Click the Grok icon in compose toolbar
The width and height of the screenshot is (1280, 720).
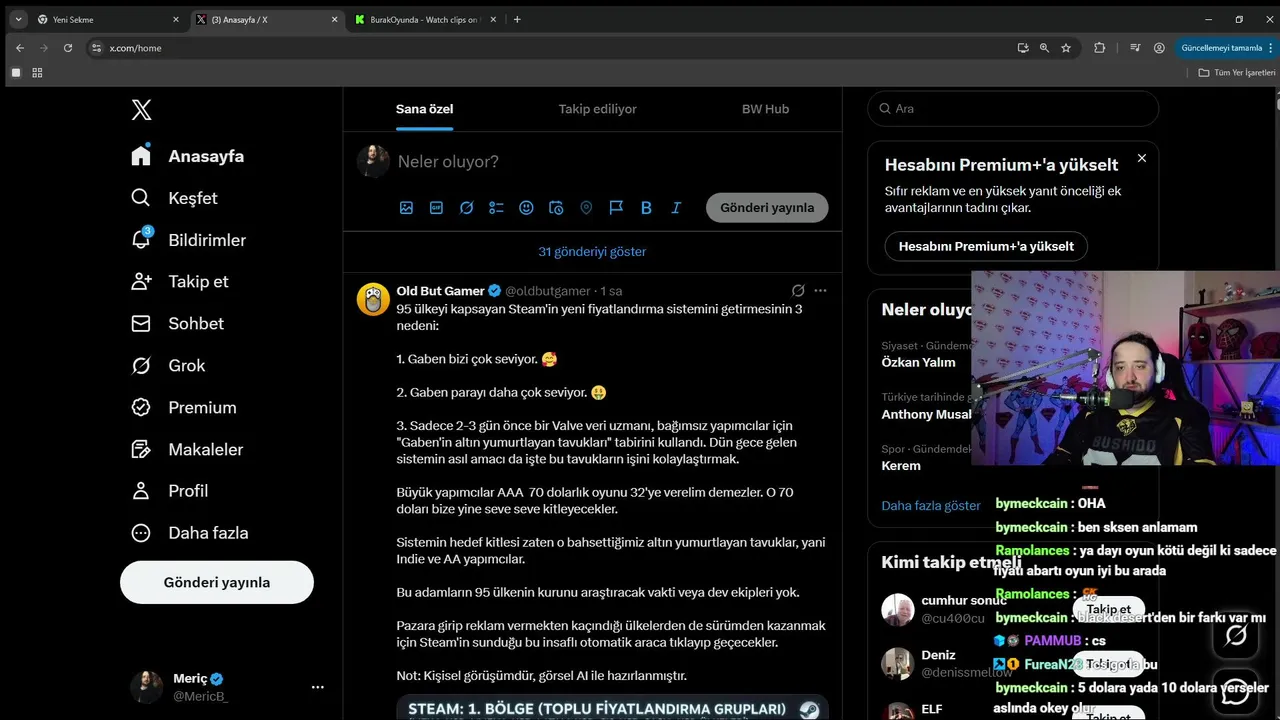click(466, 208)
